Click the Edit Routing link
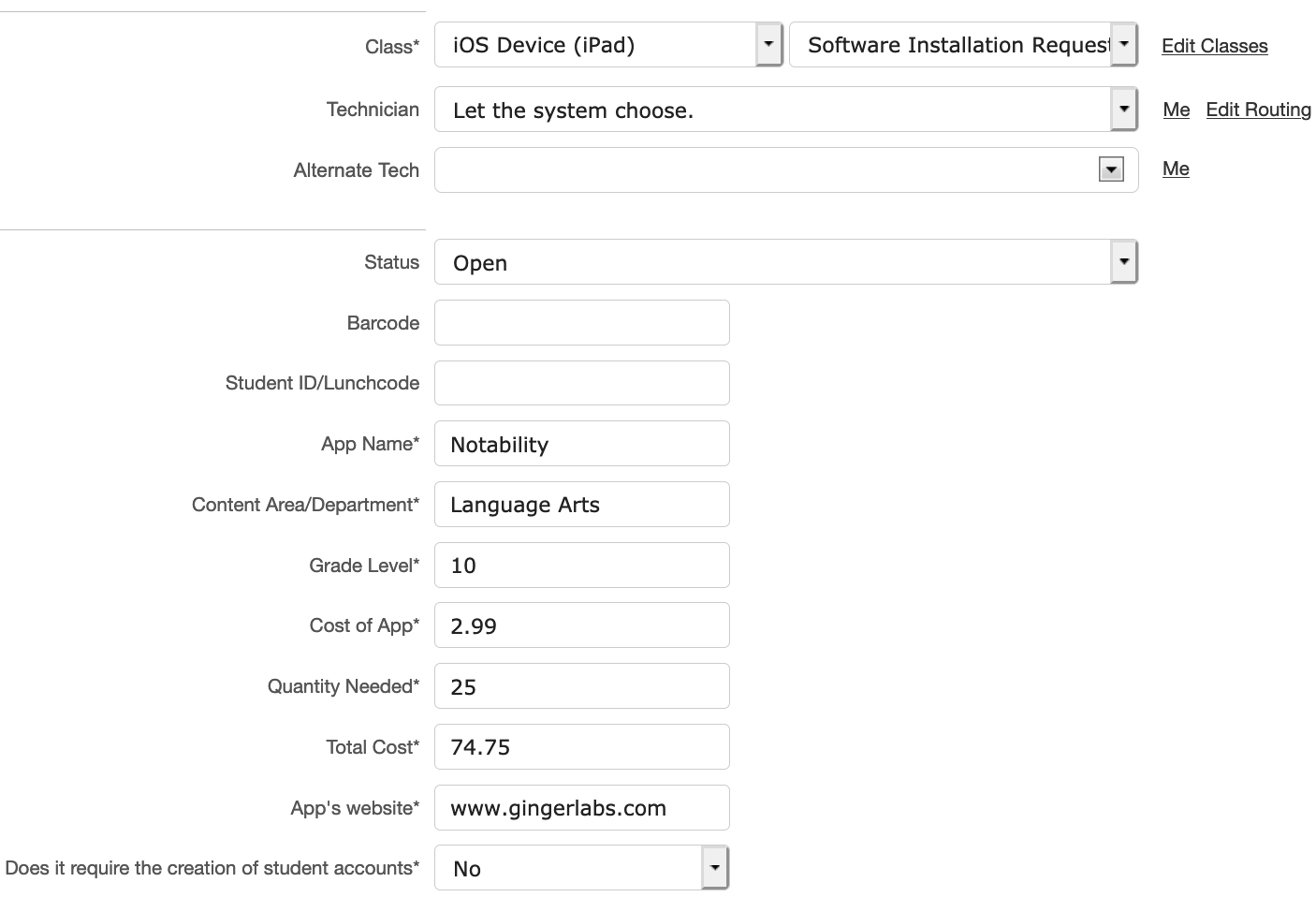This screenshot has width=1316, height=897. tap(1258, 110)
